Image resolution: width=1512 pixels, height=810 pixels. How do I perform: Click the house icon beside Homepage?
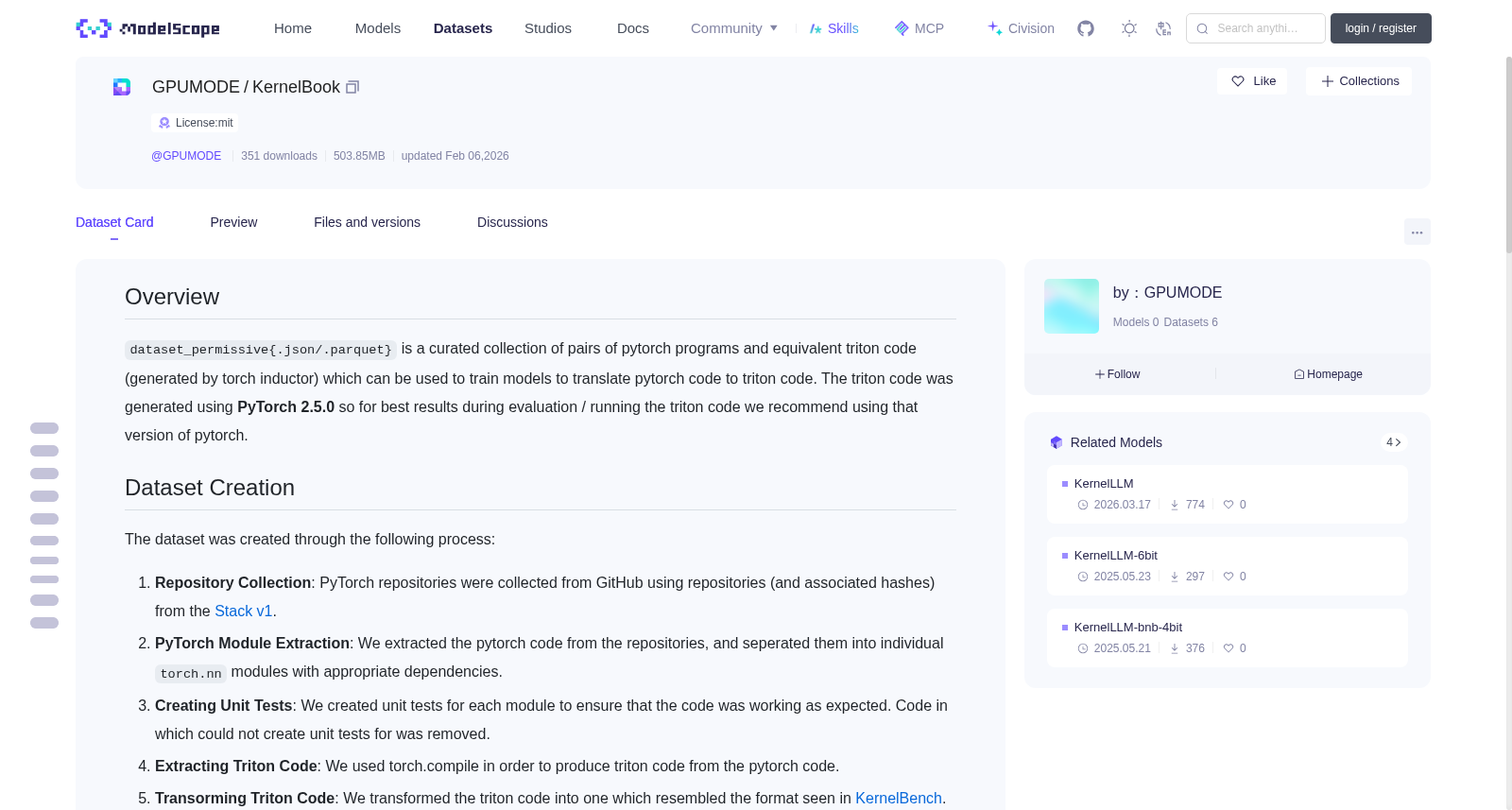1299,374
